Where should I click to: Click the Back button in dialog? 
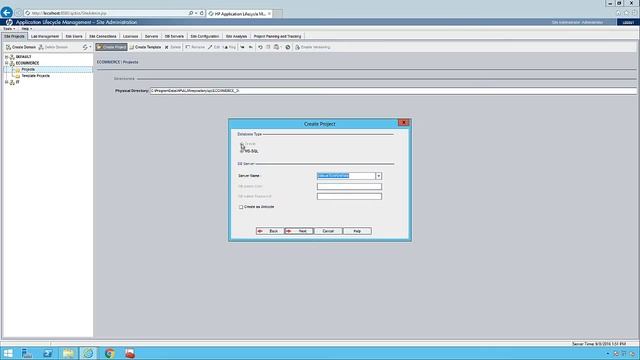pos(270,231)
